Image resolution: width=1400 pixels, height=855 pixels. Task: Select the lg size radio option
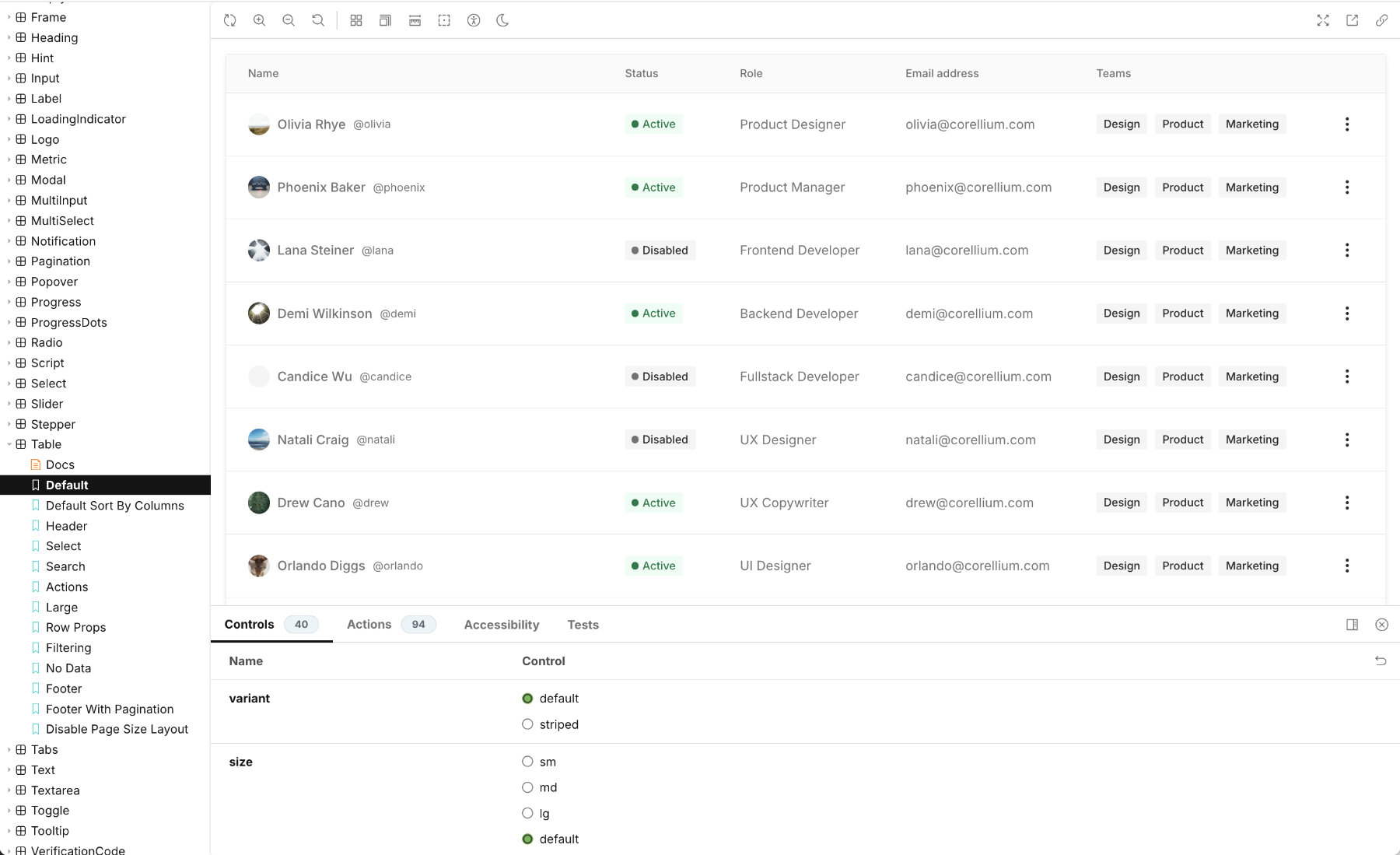[527, 813]
